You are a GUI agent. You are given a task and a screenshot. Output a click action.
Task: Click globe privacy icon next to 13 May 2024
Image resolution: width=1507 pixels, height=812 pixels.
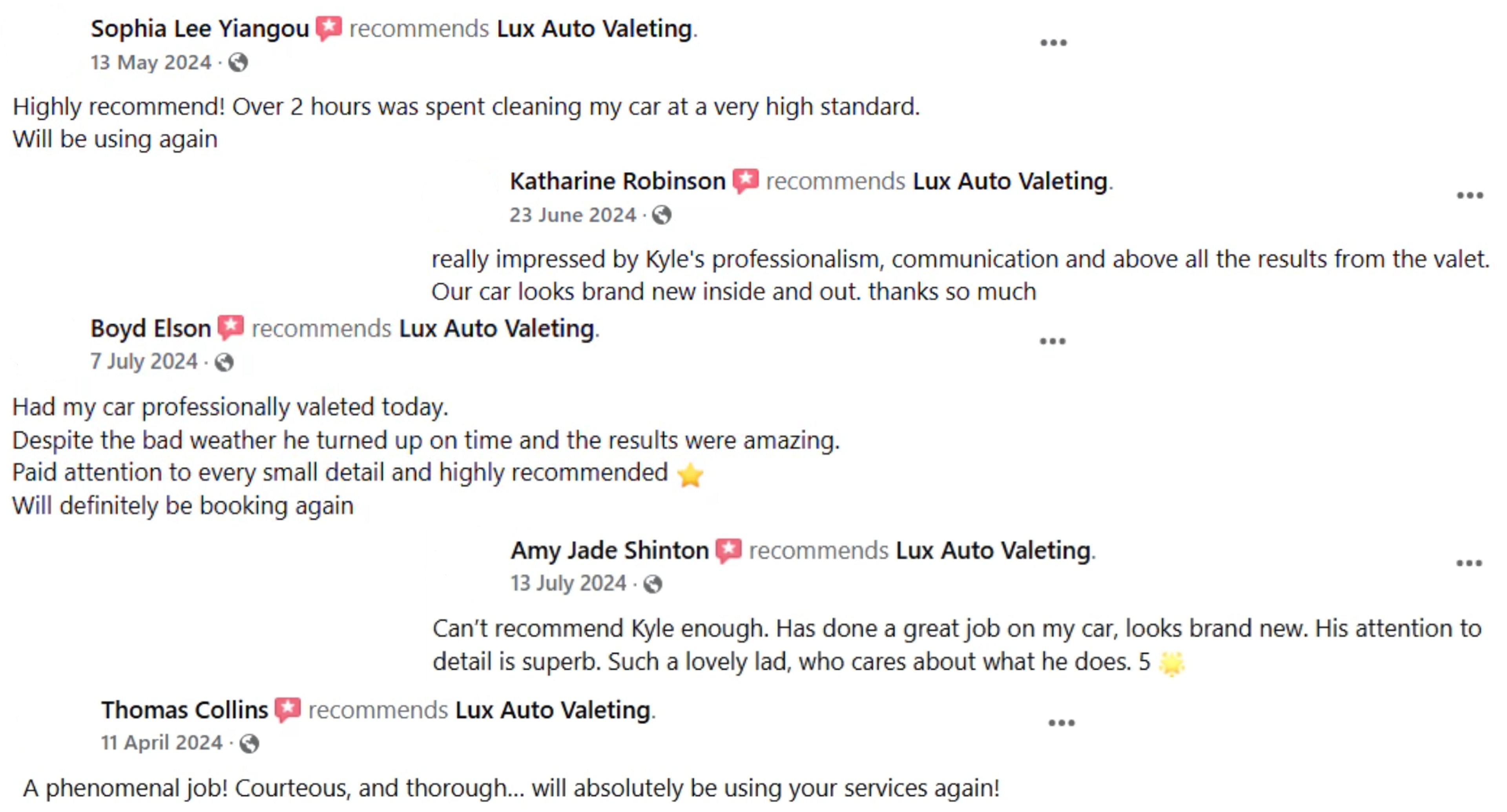coord(238,62)
